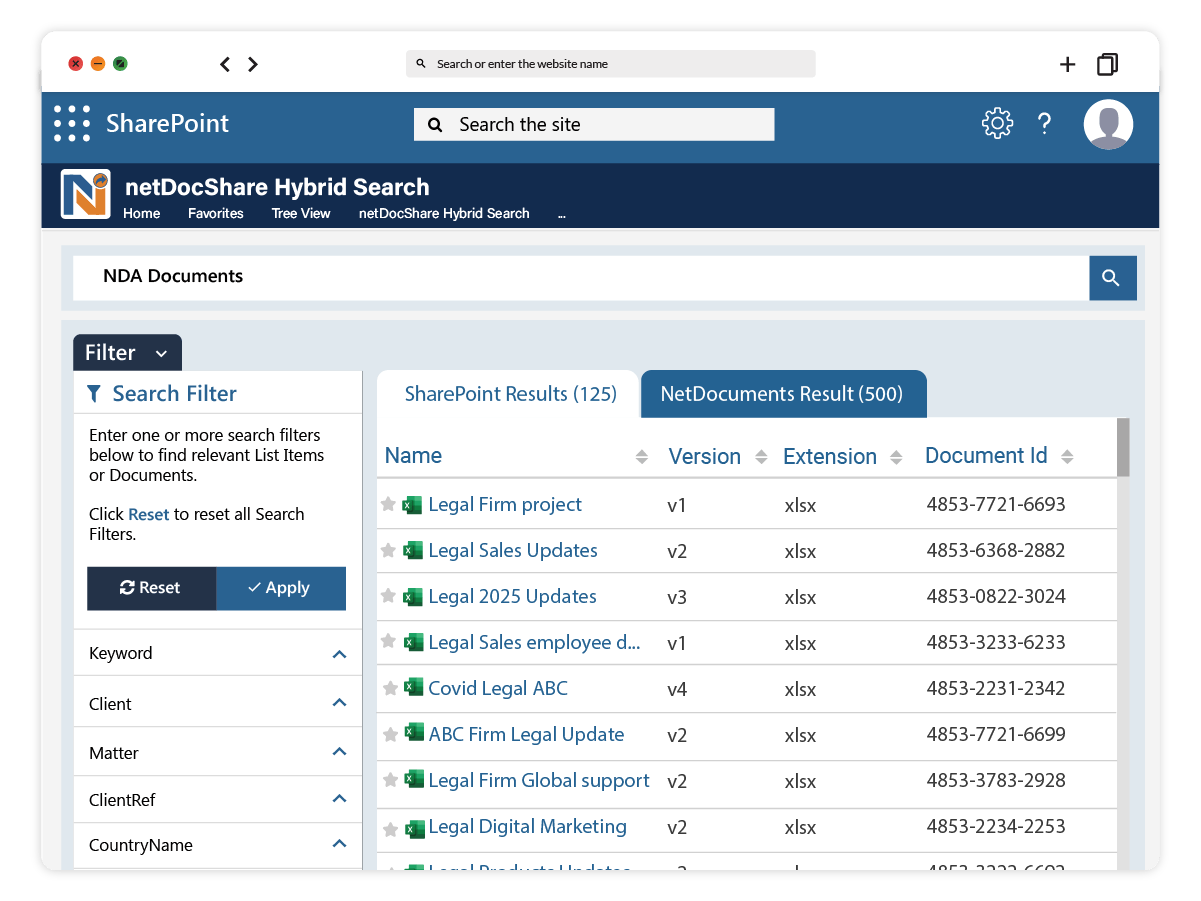
Task: Click the NDA Documents search field
Action: (580, 277)
